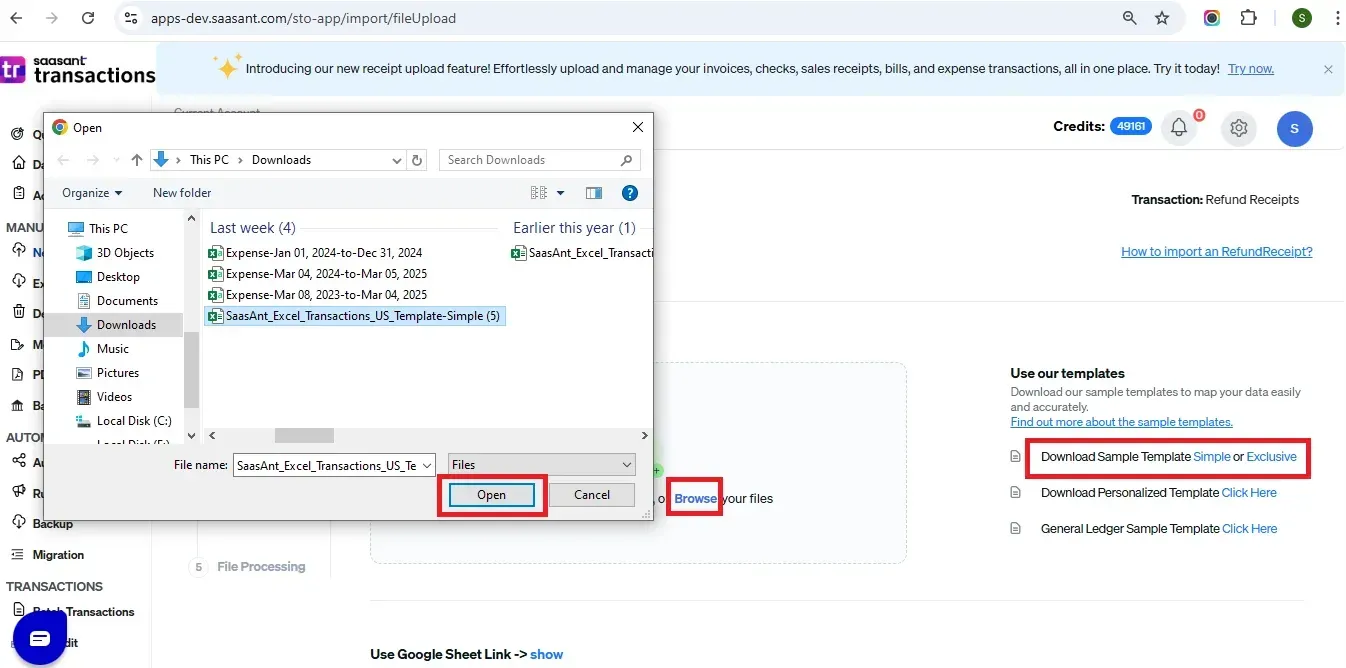1346x668 pixels.
Task: Bookmark this page with the star icon
Action: click(x=1162, y=18)
